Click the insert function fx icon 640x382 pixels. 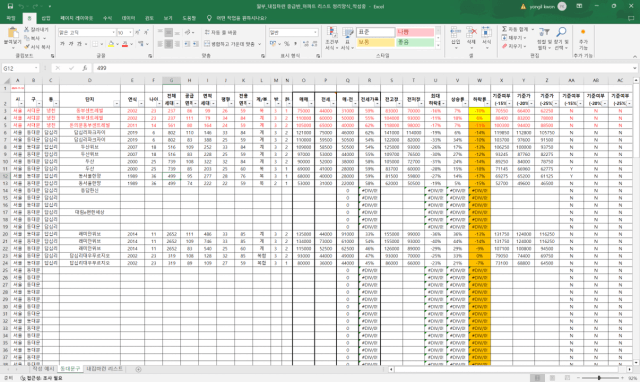[x=84, y=68]
